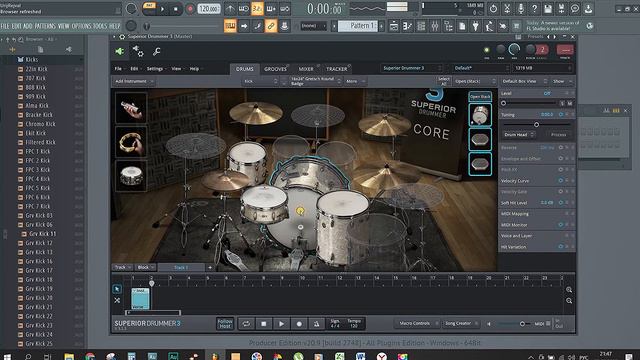Toggle loop in Superior Drummer transport
This screenshot has height=360, width=640.
tap(246, 324)
